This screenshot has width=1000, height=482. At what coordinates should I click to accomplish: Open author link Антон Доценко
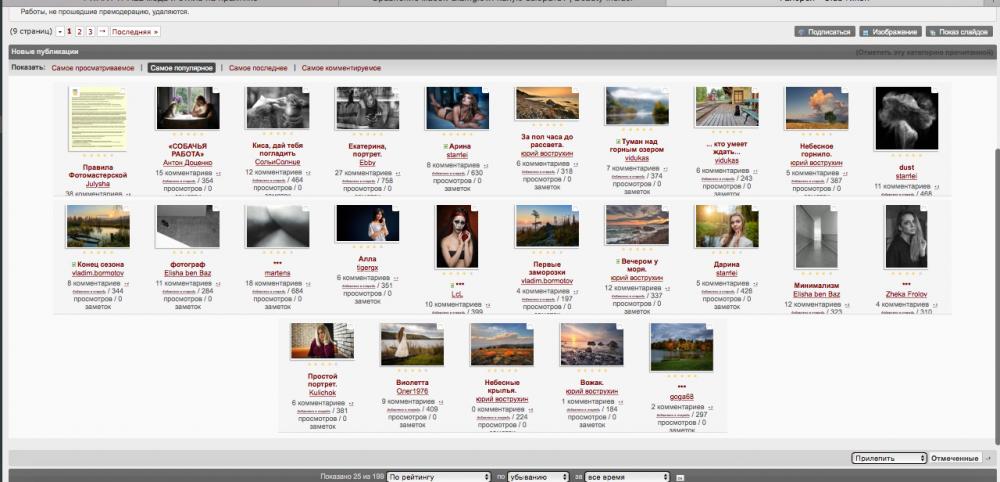tap(188, 163)
